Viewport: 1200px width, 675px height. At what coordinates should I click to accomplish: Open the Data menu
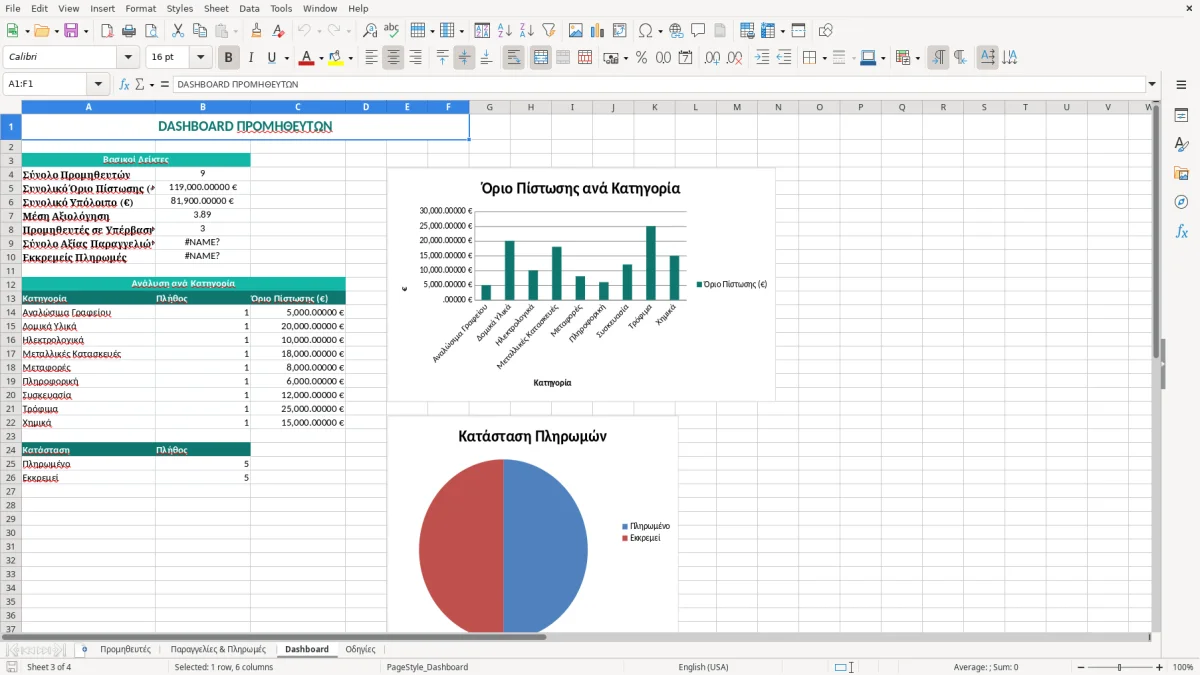coord(249,8)
